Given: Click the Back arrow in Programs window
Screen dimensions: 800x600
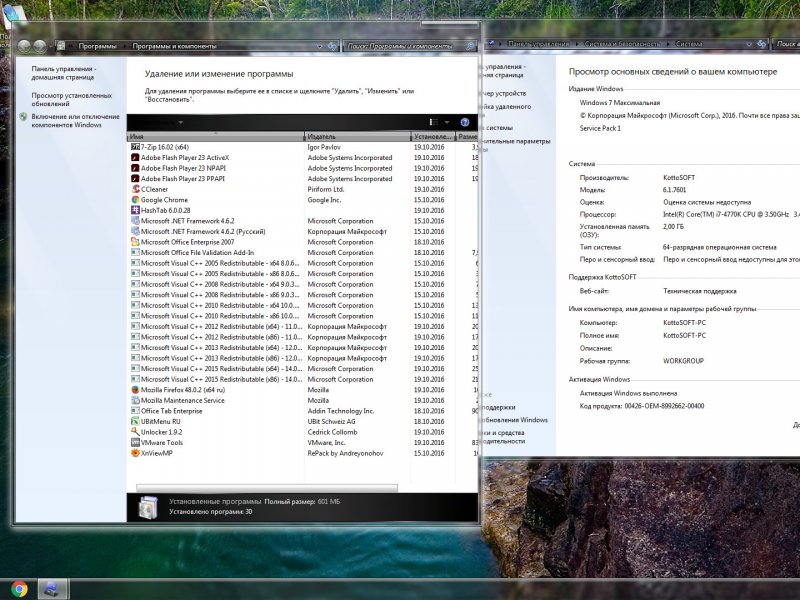Looking at the screenshot, I should pos(24,46).
